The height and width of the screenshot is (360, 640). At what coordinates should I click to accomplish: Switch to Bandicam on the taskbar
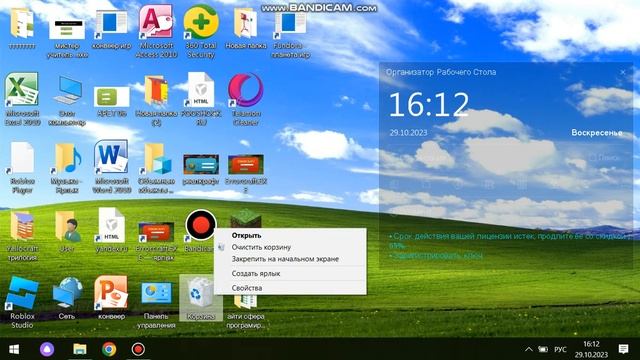[138, 349]
